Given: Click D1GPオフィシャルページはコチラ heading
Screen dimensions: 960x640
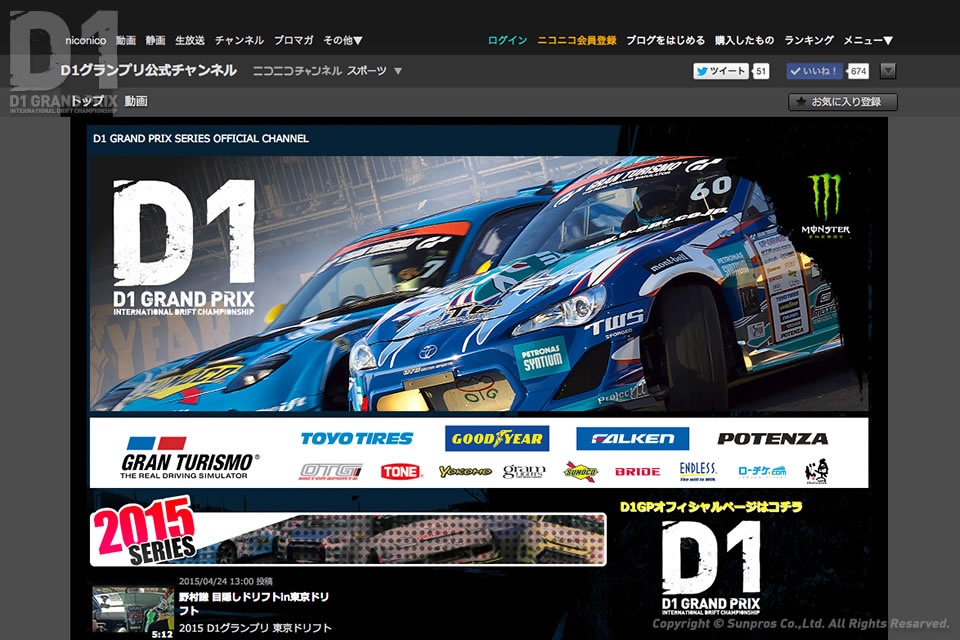Looking at the screenshot, I should 711,507.
